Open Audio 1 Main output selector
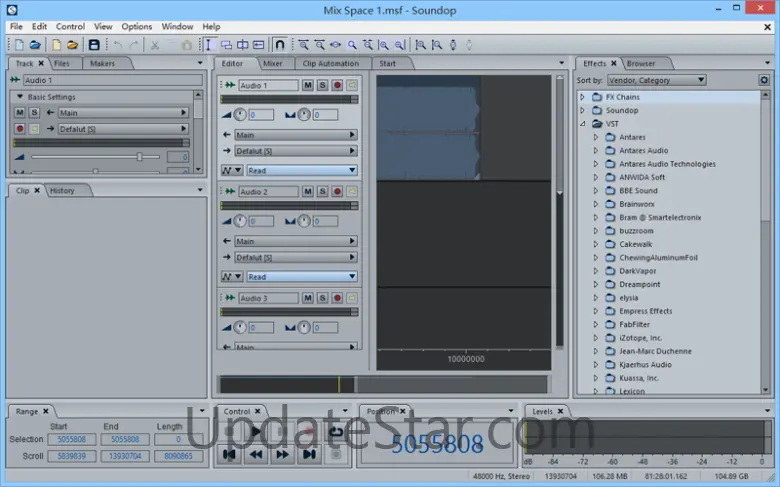 [295, 135]
